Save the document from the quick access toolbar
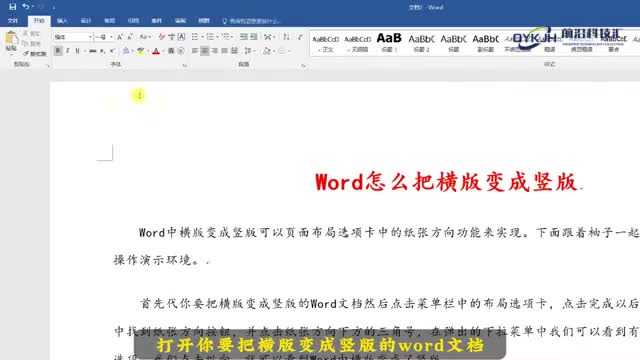 click(13, 7)
